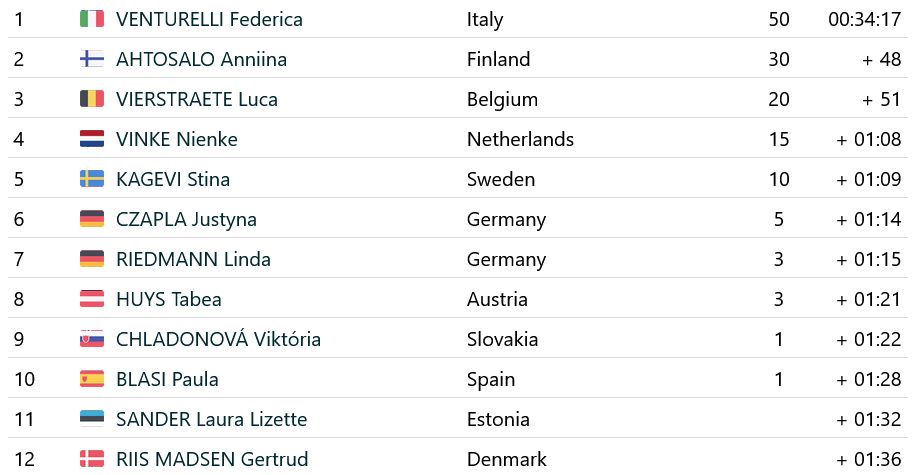
Task: Select rider VIERSTRAETE Luca
Action: point(197,99)
